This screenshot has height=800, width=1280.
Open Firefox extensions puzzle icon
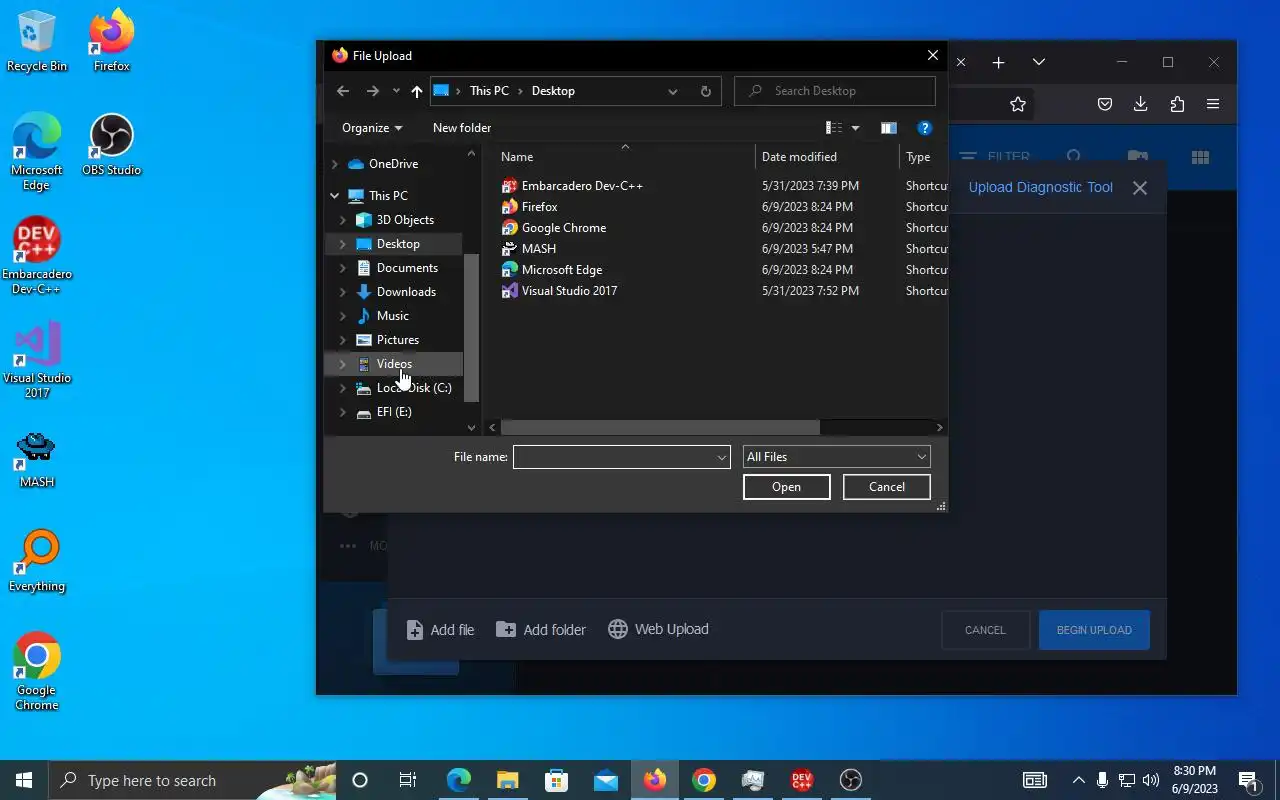pos(1177,104)
